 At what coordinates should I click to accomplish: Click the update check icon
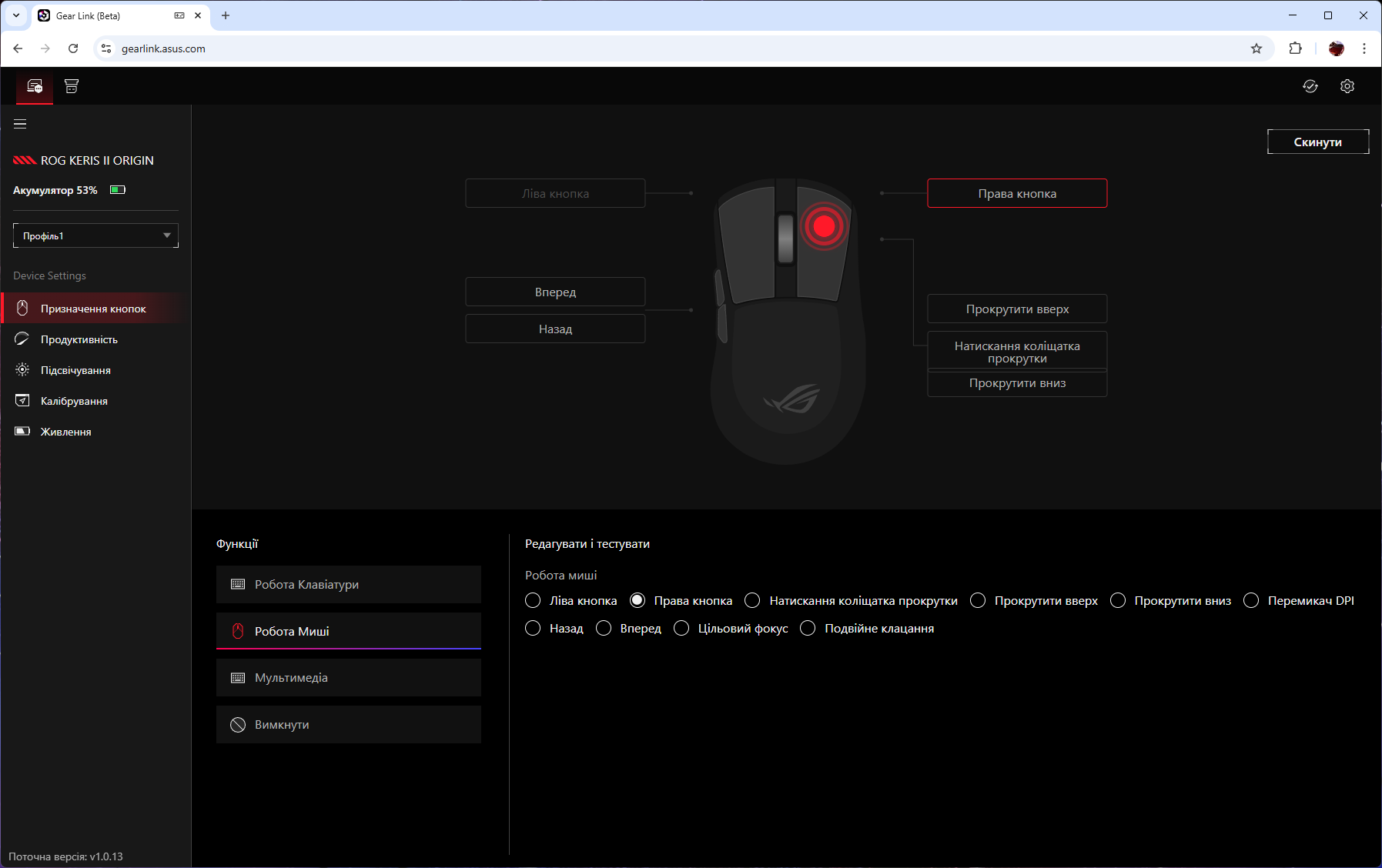click(1310, 86)
